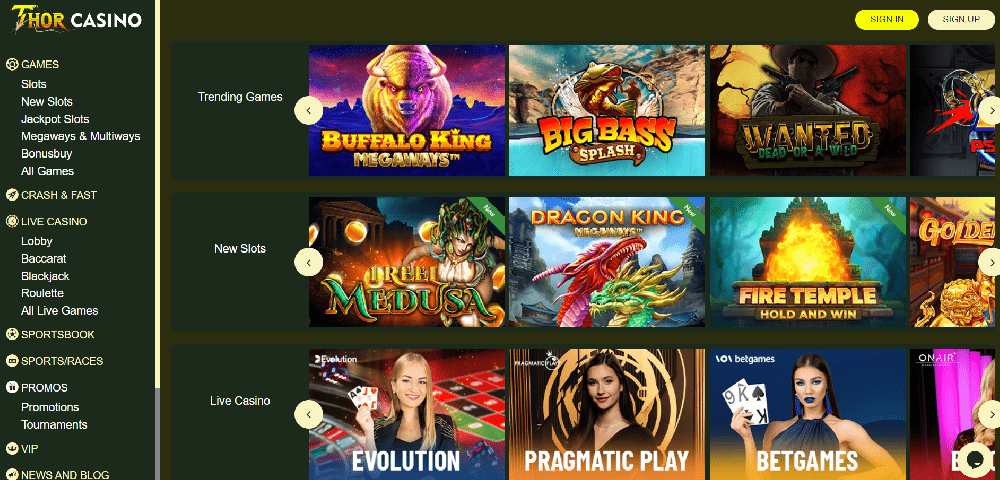
Task: Click the Thor Casino logo
Action: click(77, 20)
